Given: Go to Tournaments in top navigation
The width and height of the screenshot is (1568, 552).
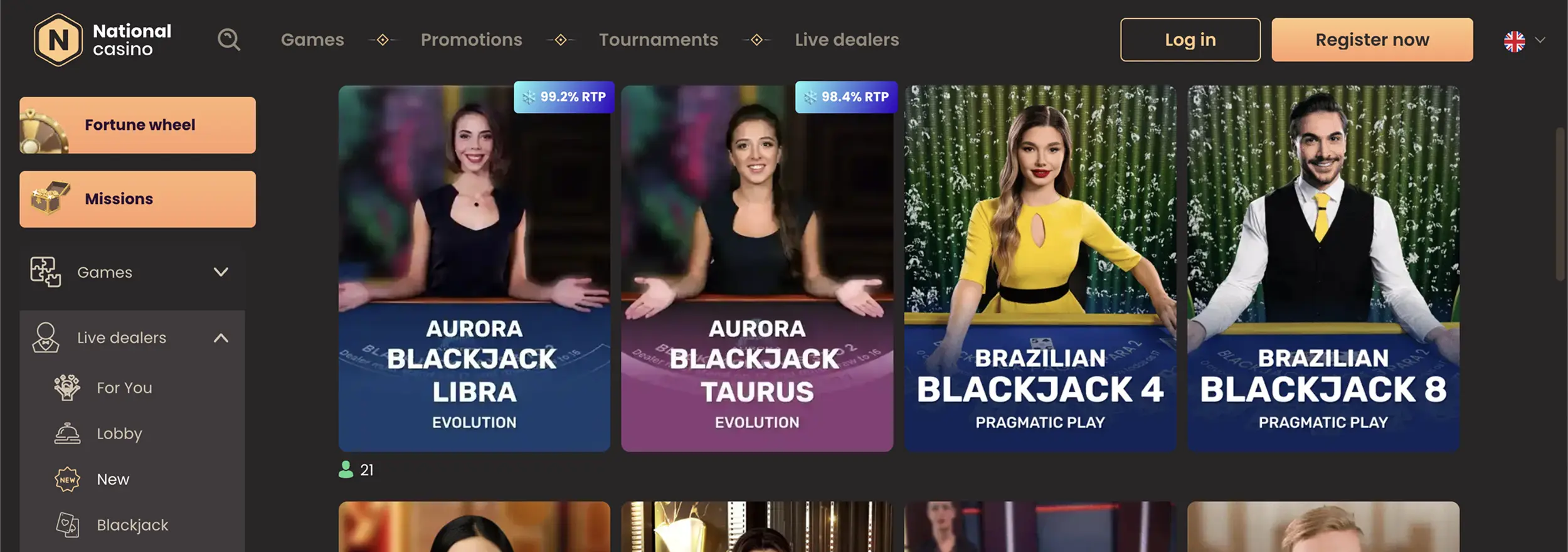Looking at the screenshot, I should [659, 40].
